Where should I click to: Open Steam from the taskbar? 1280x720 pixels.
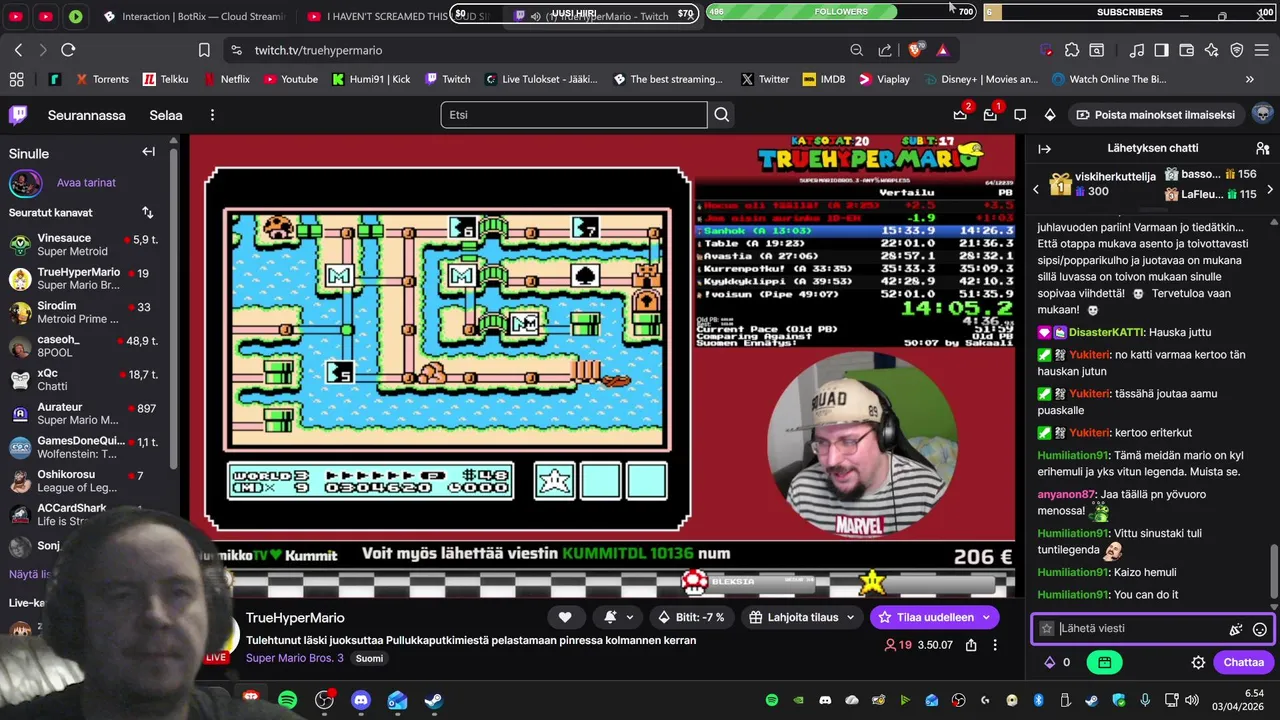[x=434, y=700]
